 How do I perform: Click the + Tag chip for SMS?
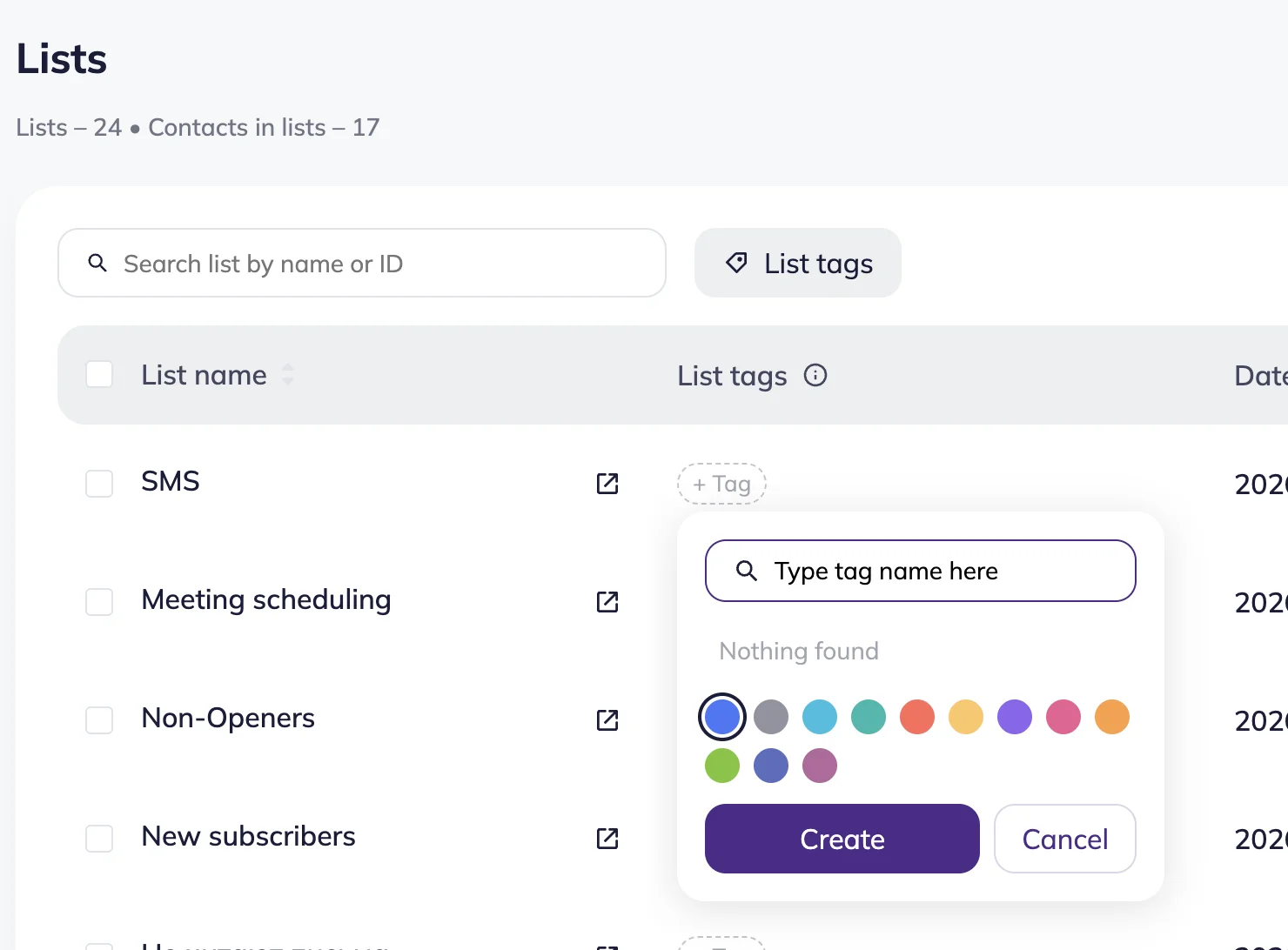[x=721, y=484]
